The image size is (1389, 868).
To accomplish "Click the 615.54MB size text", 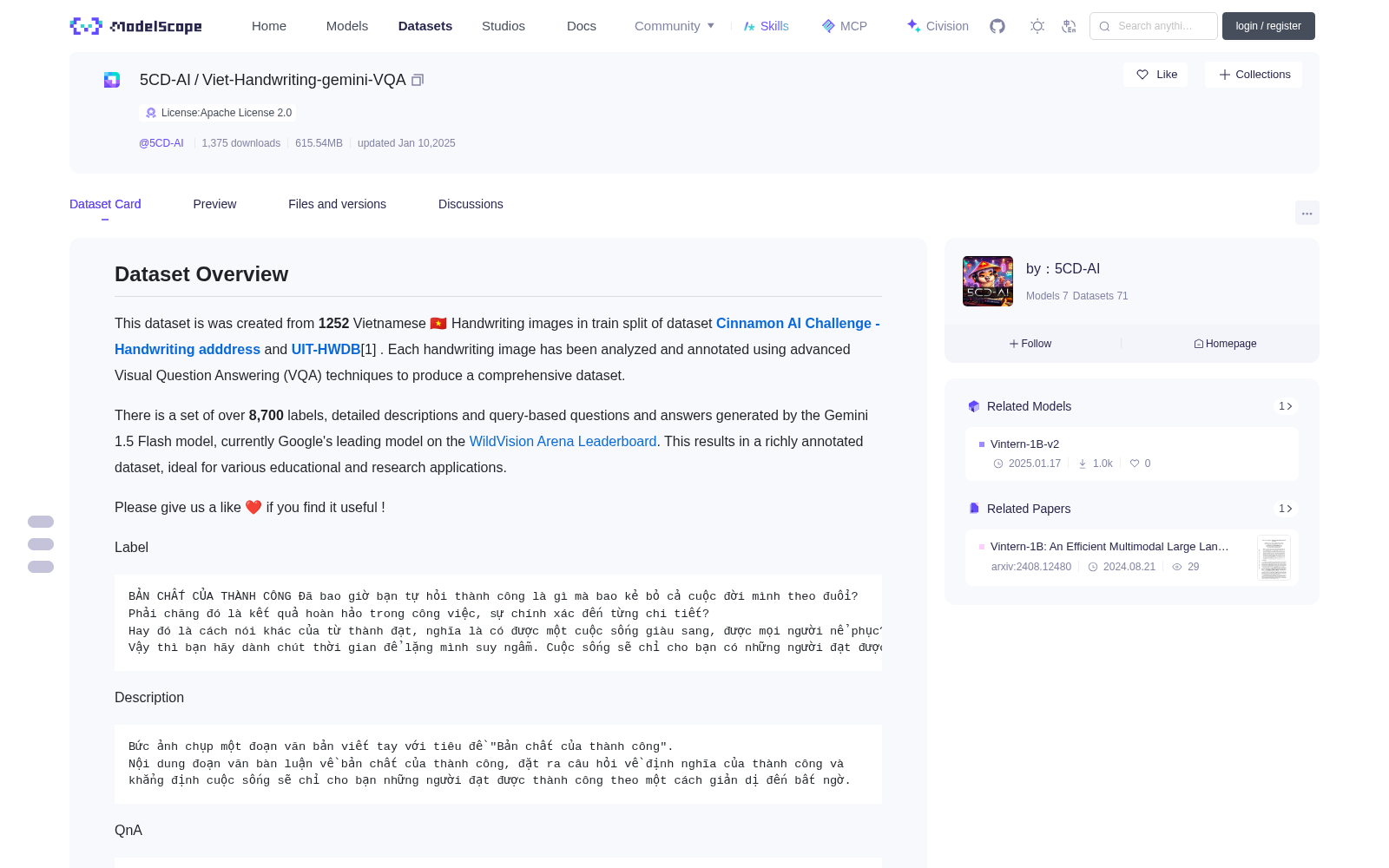I will (319, 143).
